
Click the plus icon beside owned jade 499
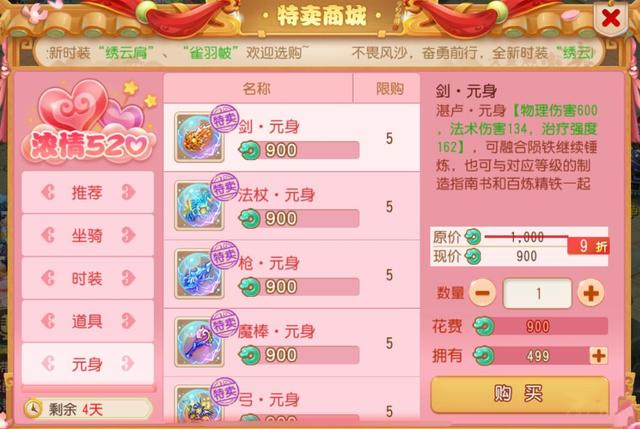click(598, 356)
